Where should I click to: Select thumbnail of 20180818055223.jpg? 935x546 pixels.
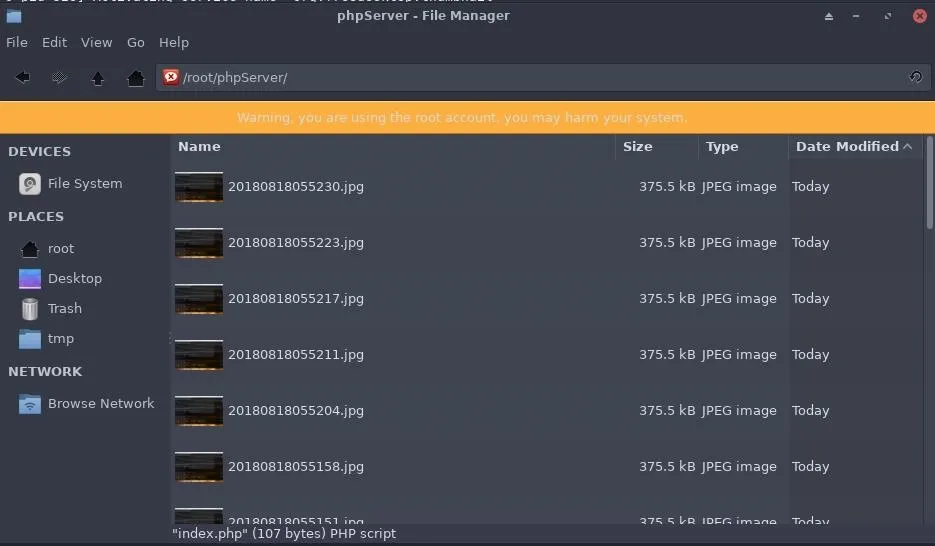(199, 243)
